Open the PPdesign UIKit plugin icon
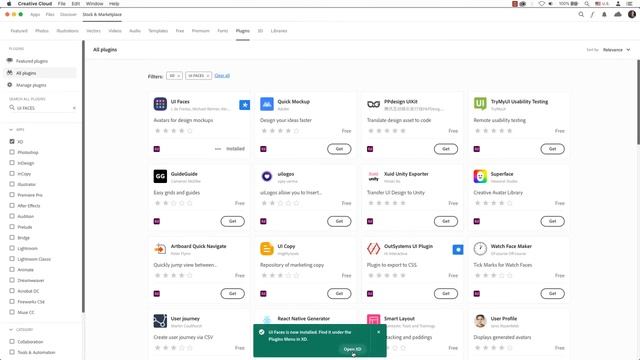The height and width of the screenshot is (360, 640). tap(373, 104)
